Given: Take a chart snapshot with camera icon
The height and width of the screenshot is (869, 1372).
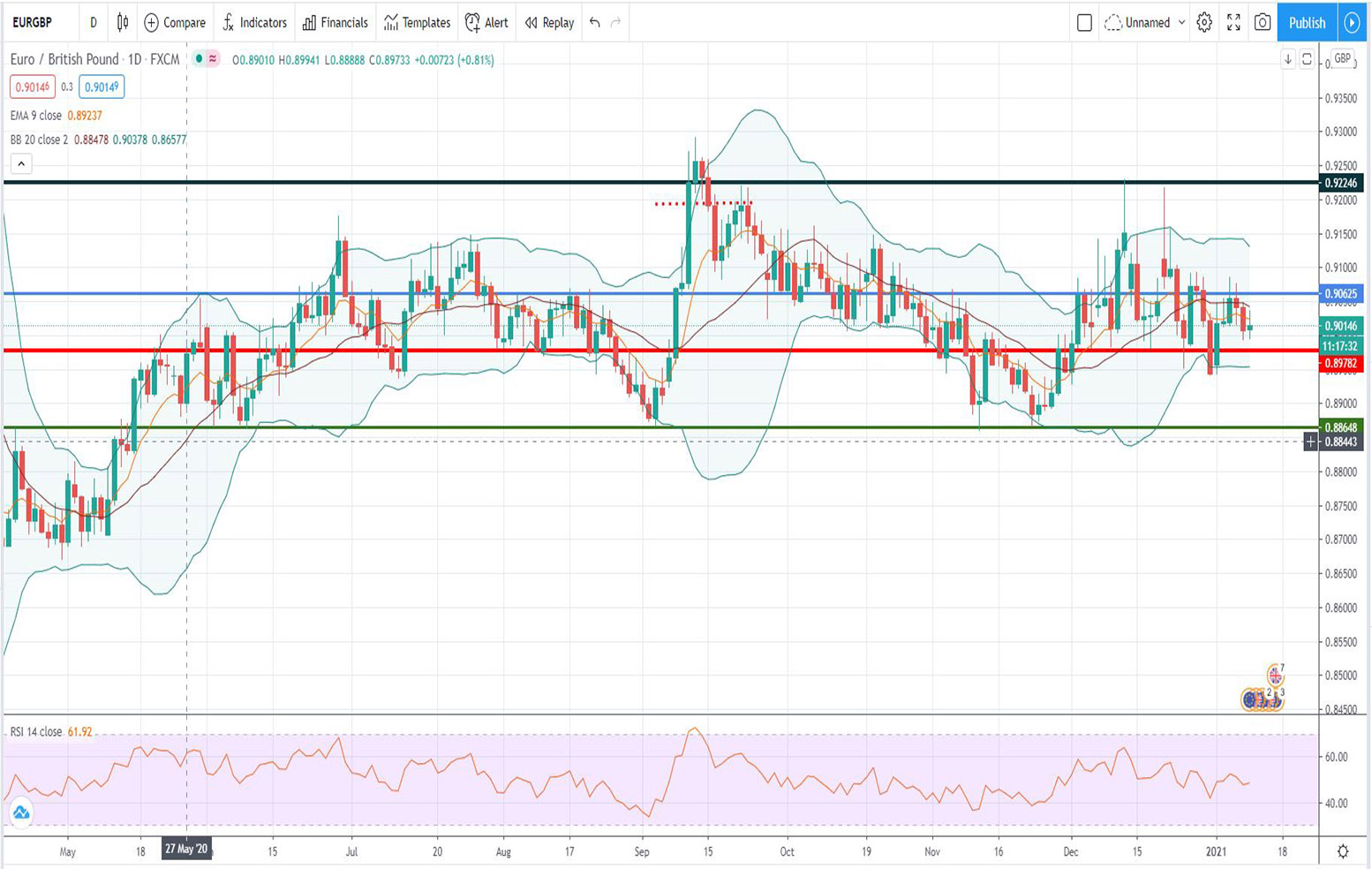Looking at the screenshot, I should coord(1263,22).
